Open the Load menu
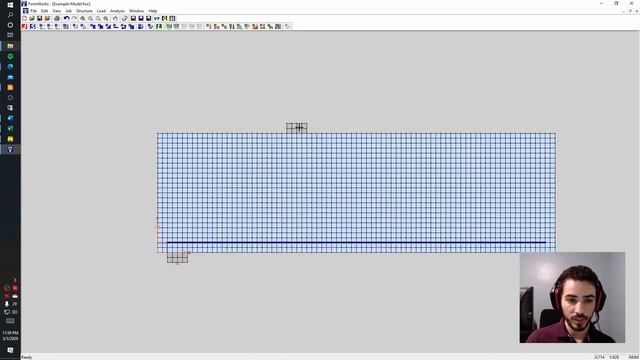 tap(101, 11)
